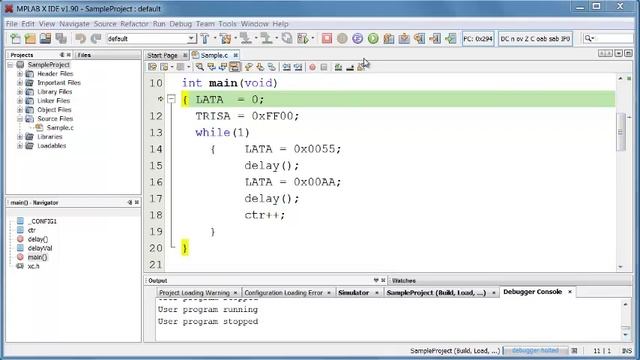Stop macro recording gray square button

(x=324, y=67)
